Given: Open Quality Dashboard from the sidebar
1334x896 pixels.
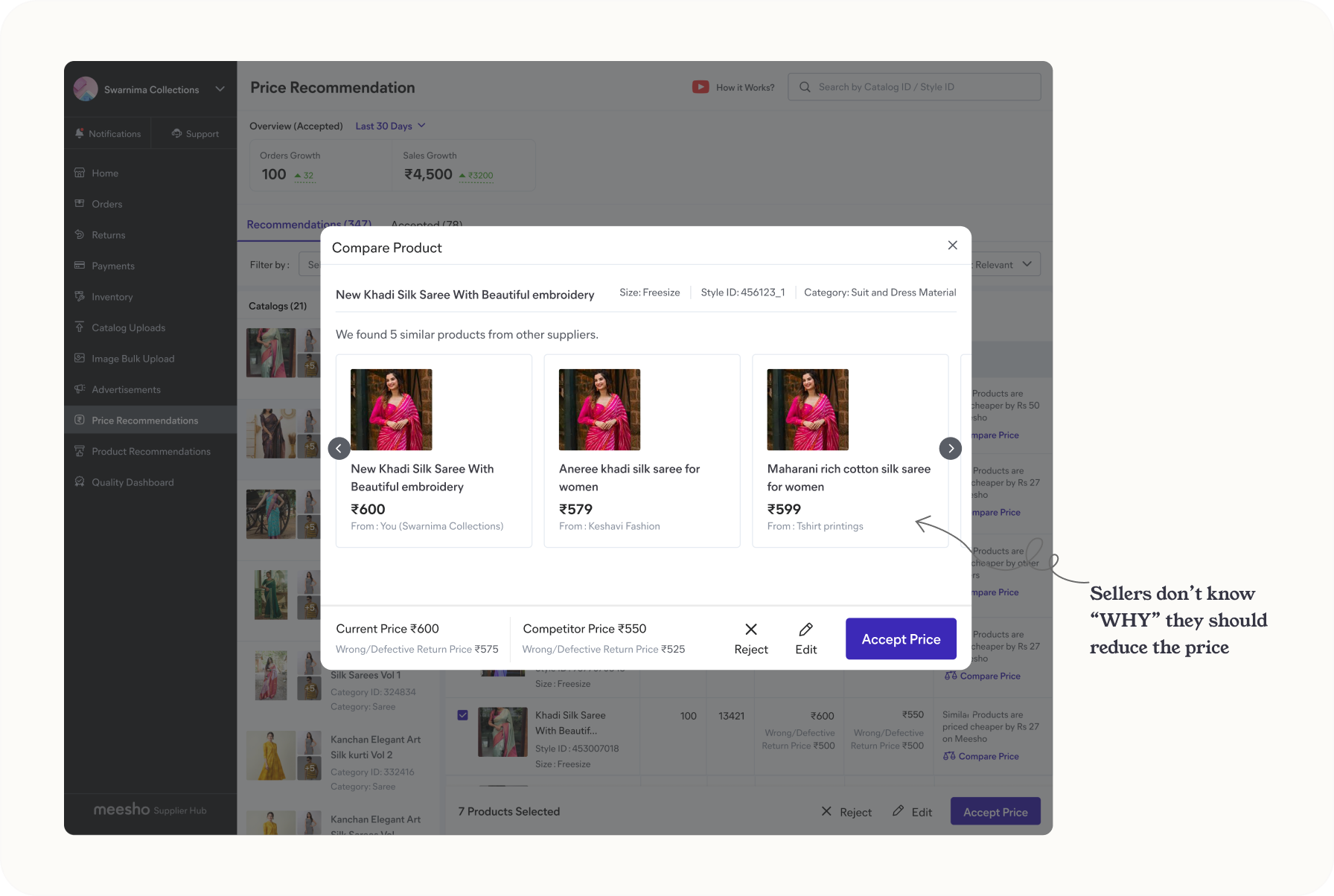Looking at the screenshot, I should pyautogui.click(x=150, y=482).
